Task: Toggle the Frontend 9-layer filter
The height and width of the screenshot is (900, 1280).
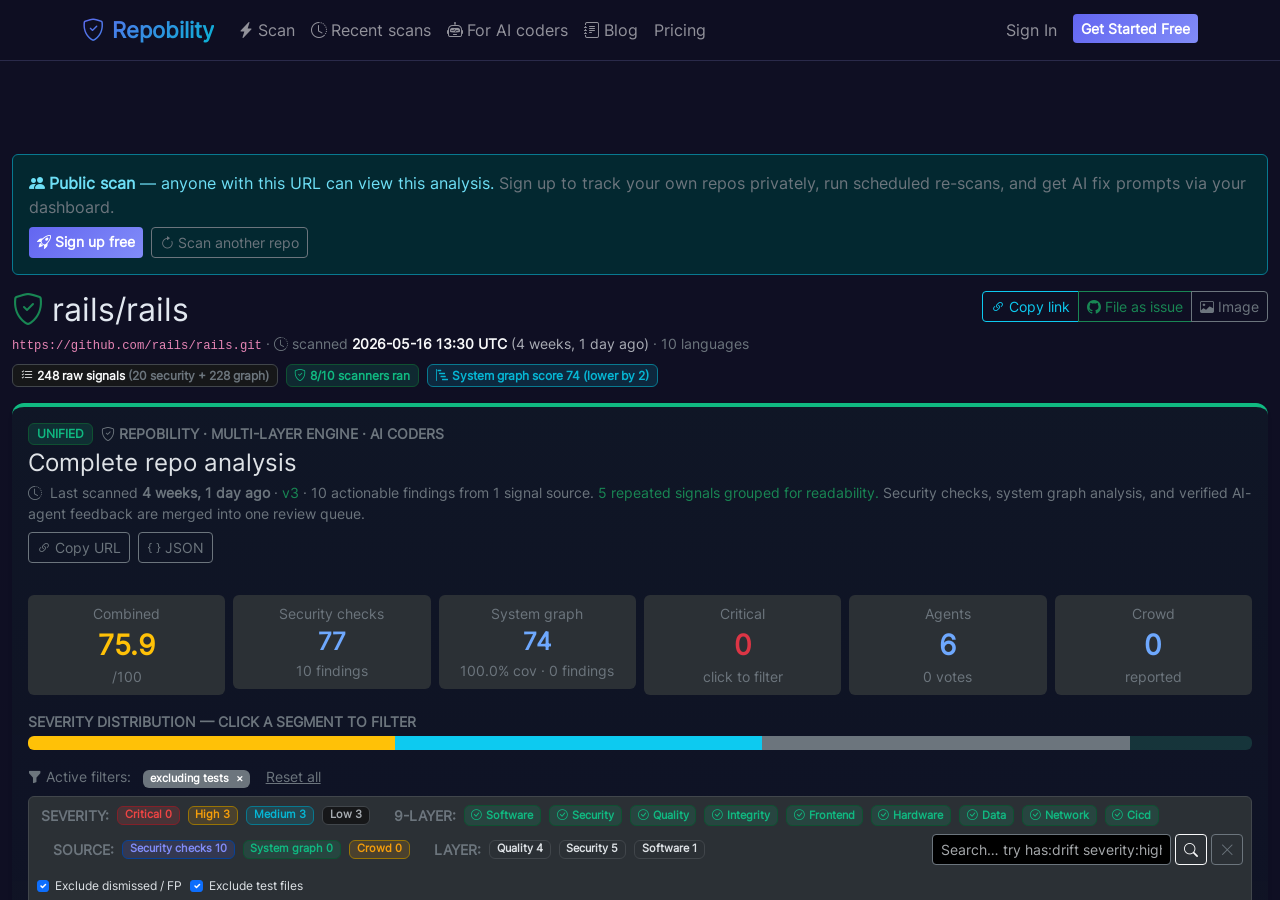Action: [824, 815]
